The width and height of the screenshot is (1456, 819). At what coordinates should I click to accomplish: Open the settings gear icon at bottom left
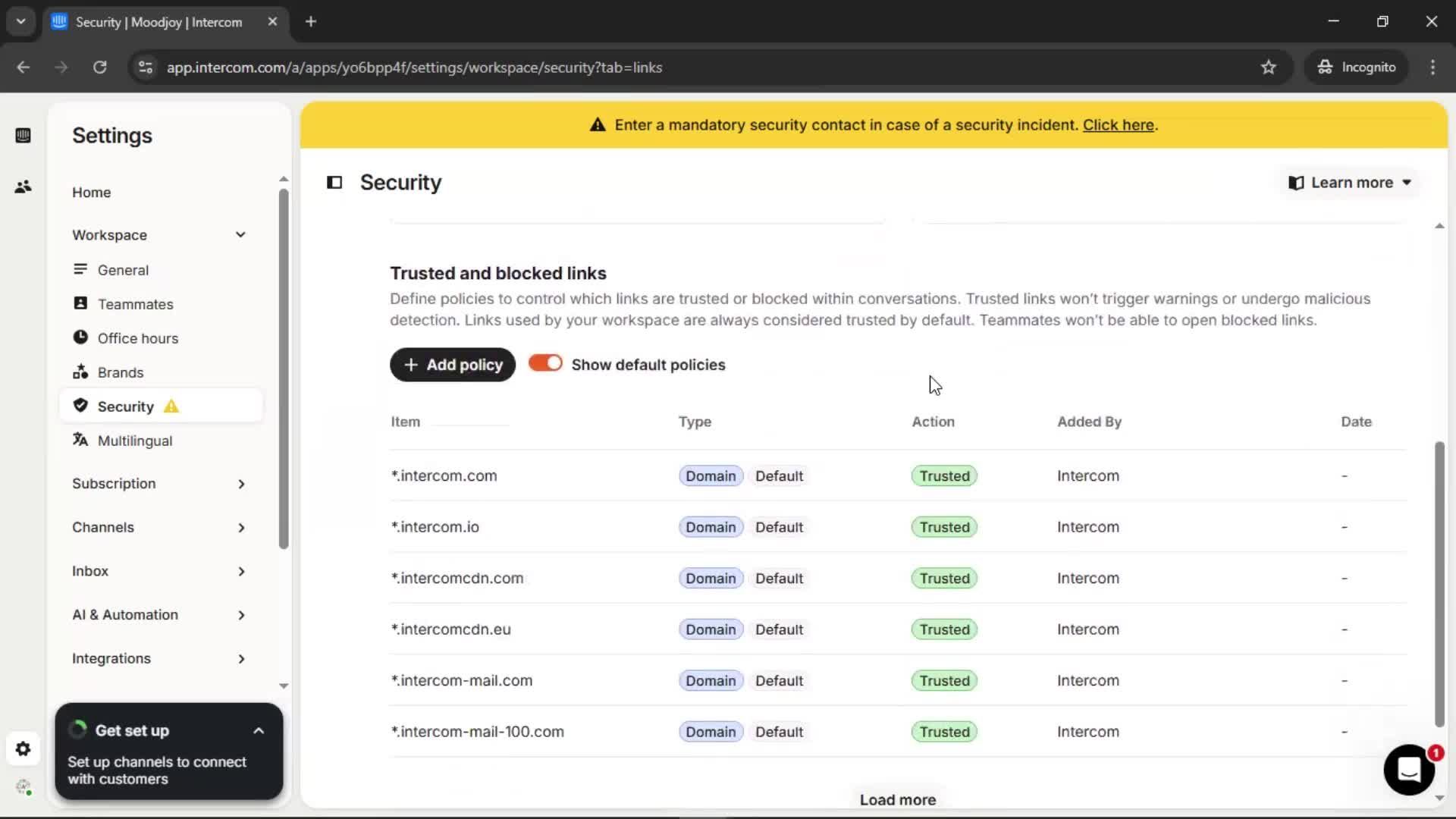click(x=23, y=749)
